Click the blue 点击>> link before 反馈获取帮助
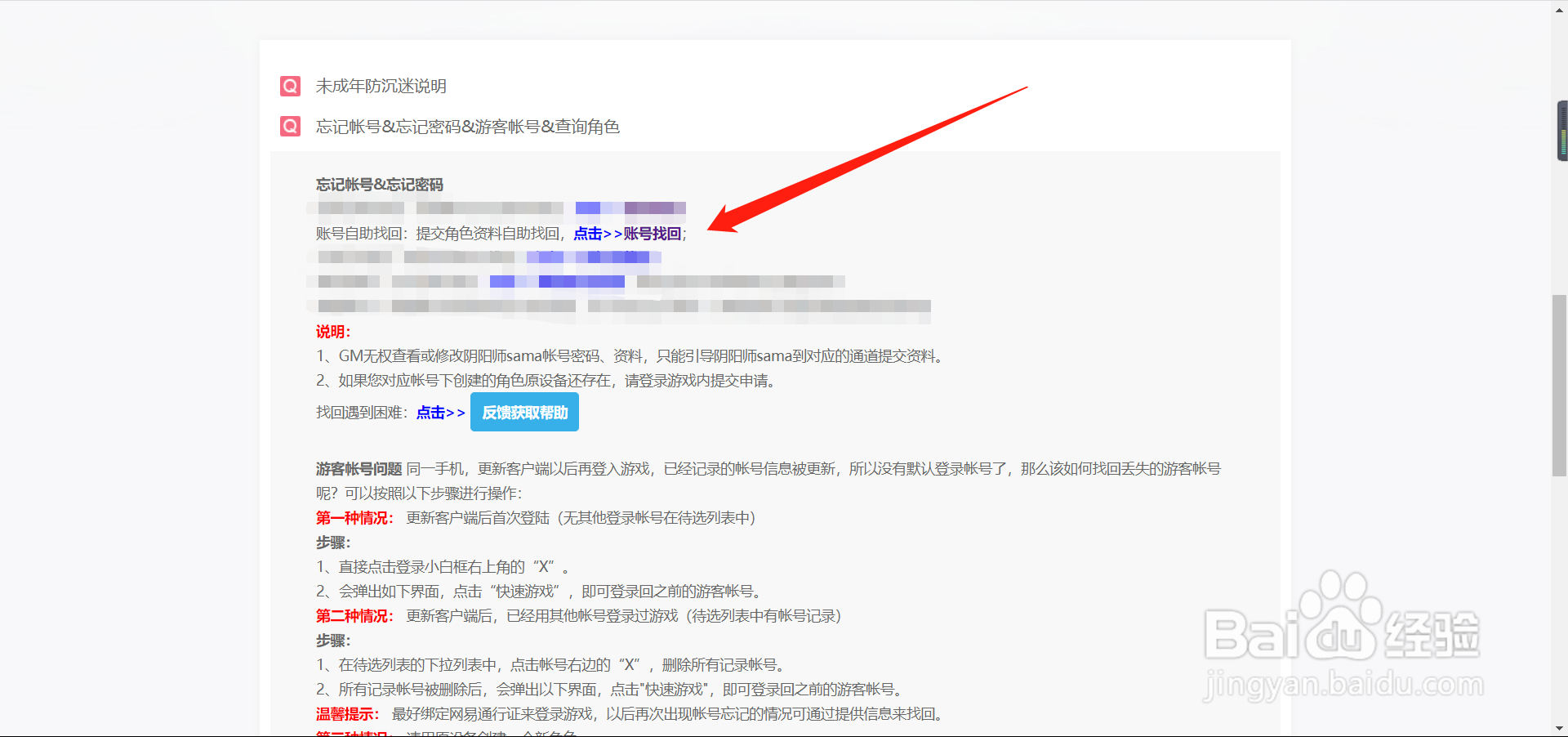Image resolution: width=1568 pixels, height=737 pixels. coord(439,413)
